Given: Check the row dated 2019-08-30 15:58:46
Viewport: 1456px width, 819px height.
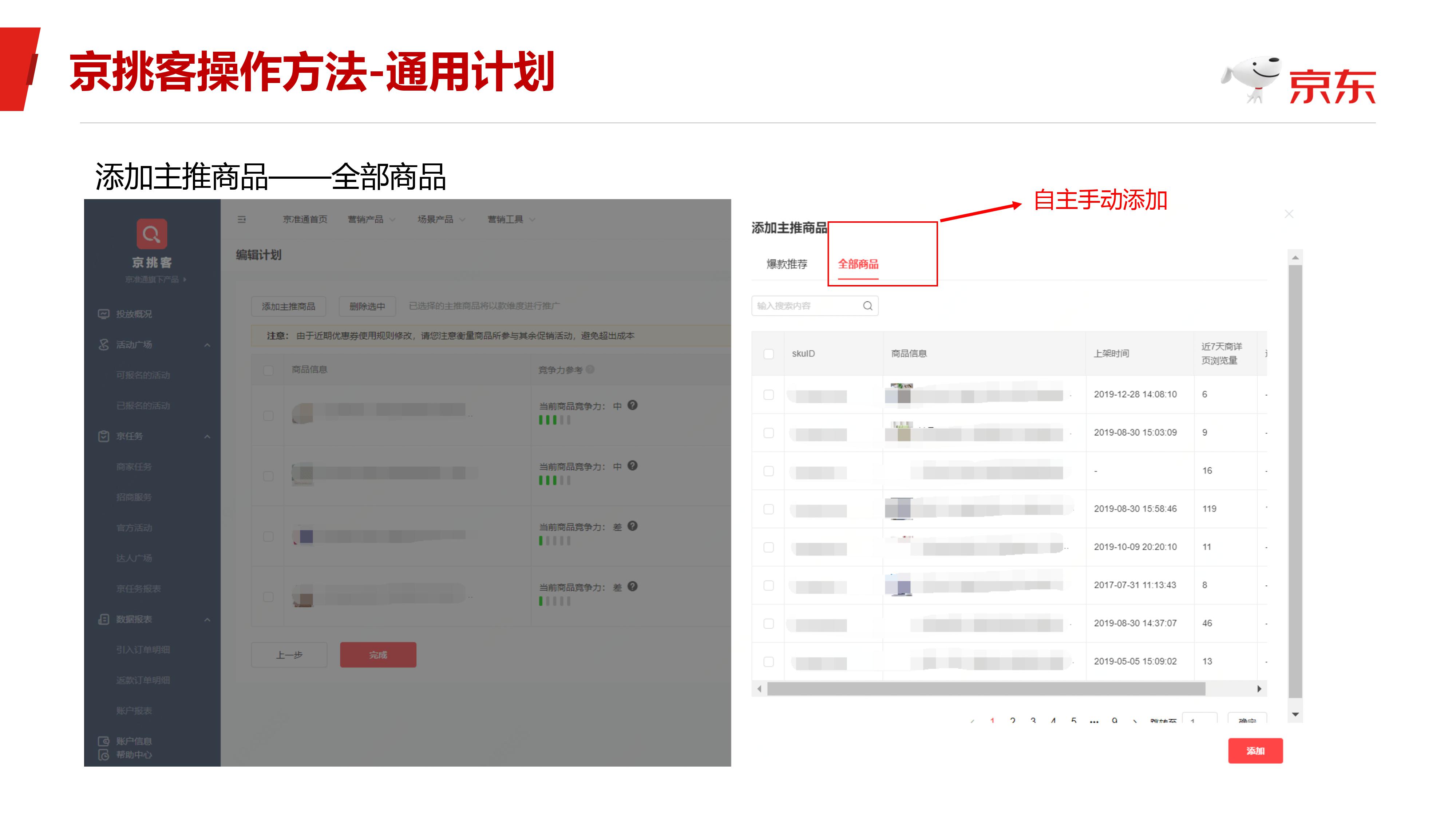Looking at the screenshot, I should (x=769, y=509).
